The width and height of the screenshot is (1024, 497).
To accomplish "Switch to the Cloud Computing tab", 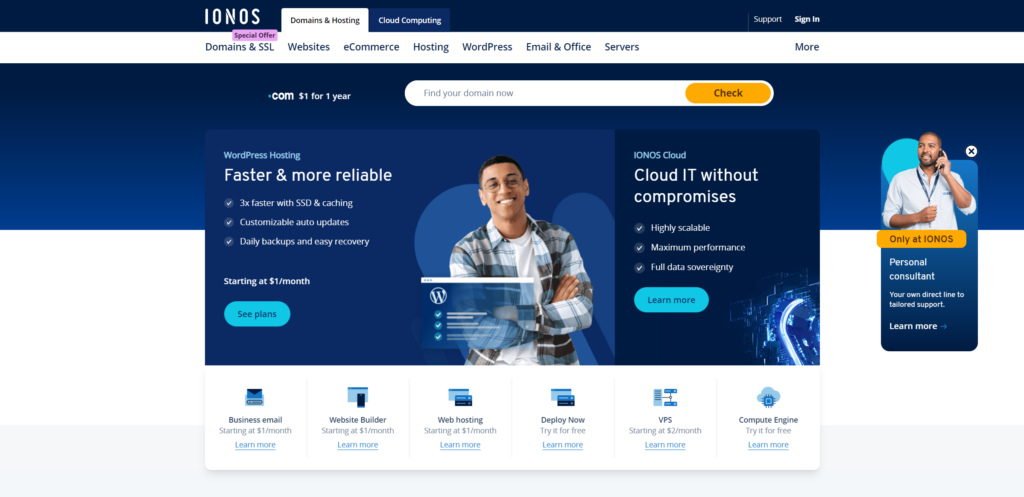I will (x=409, y=20).
